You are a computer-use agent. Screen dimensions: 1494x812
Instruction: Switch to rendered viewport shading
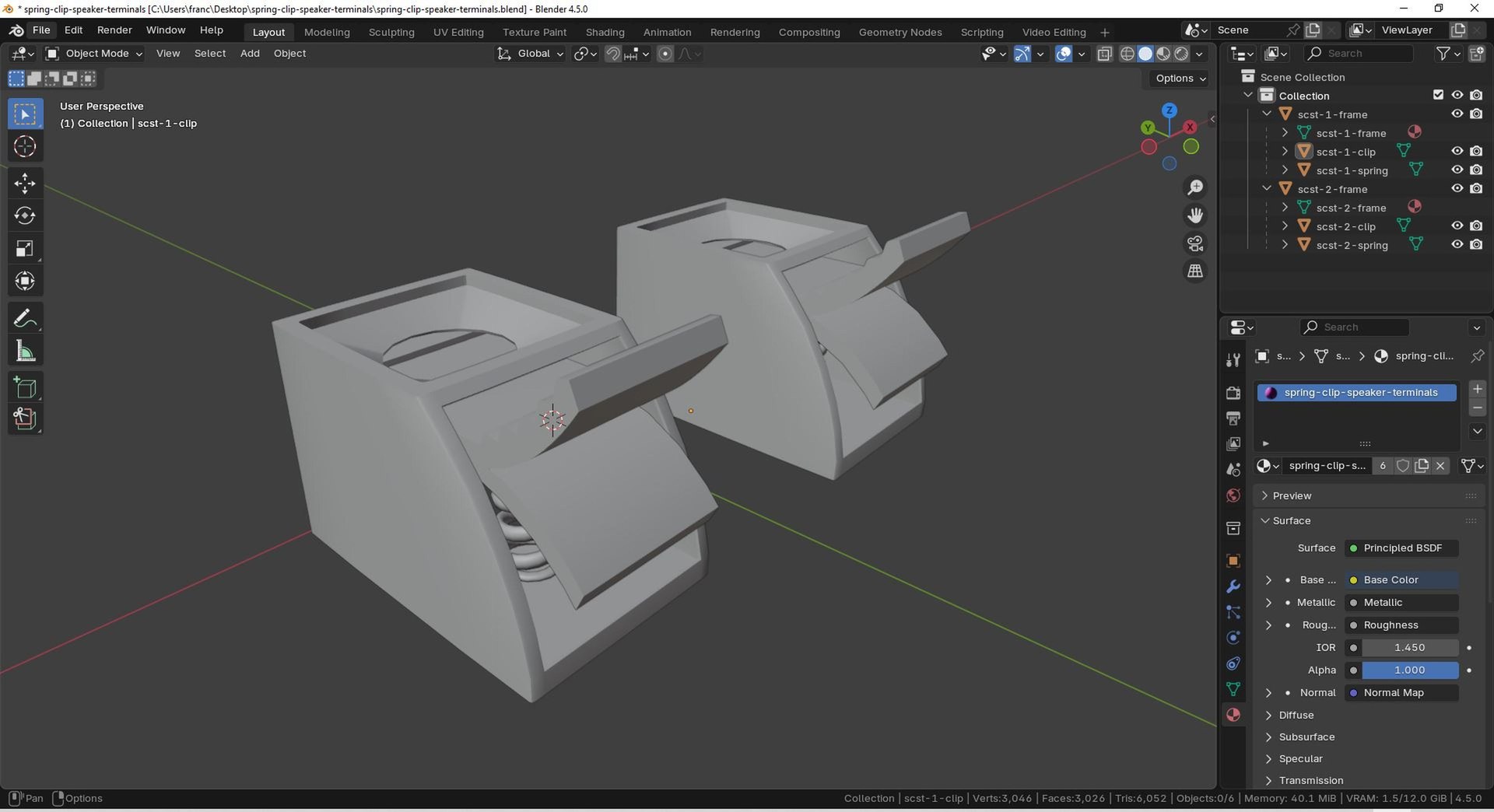1181,54
